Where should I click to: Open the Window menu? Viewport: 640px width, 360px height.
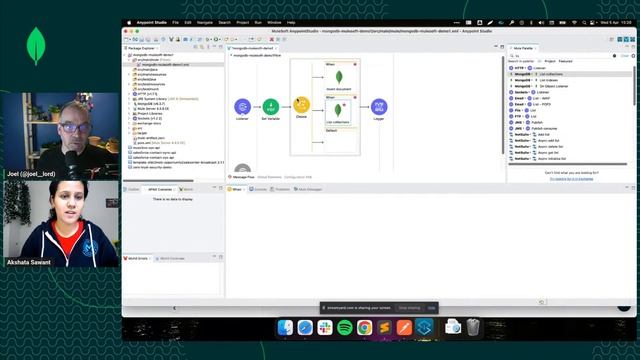(274, 23)
